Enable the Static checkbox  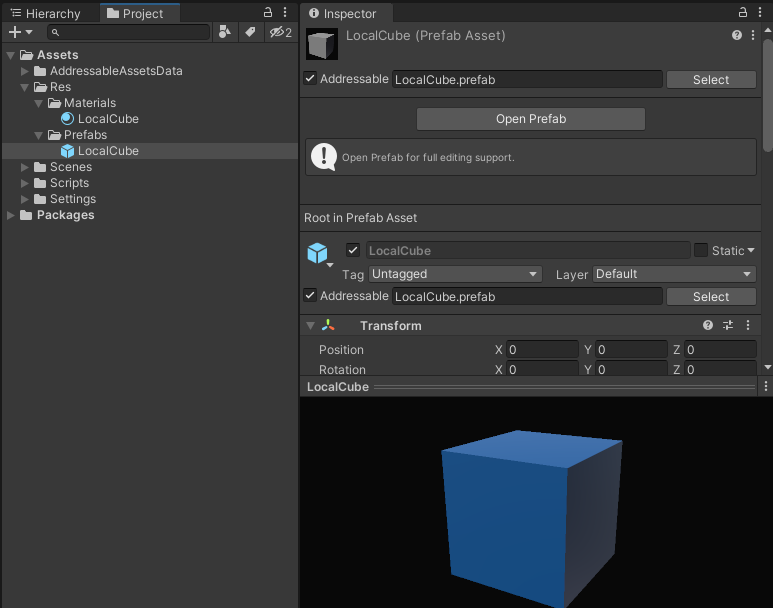click(x=701, y=250)
